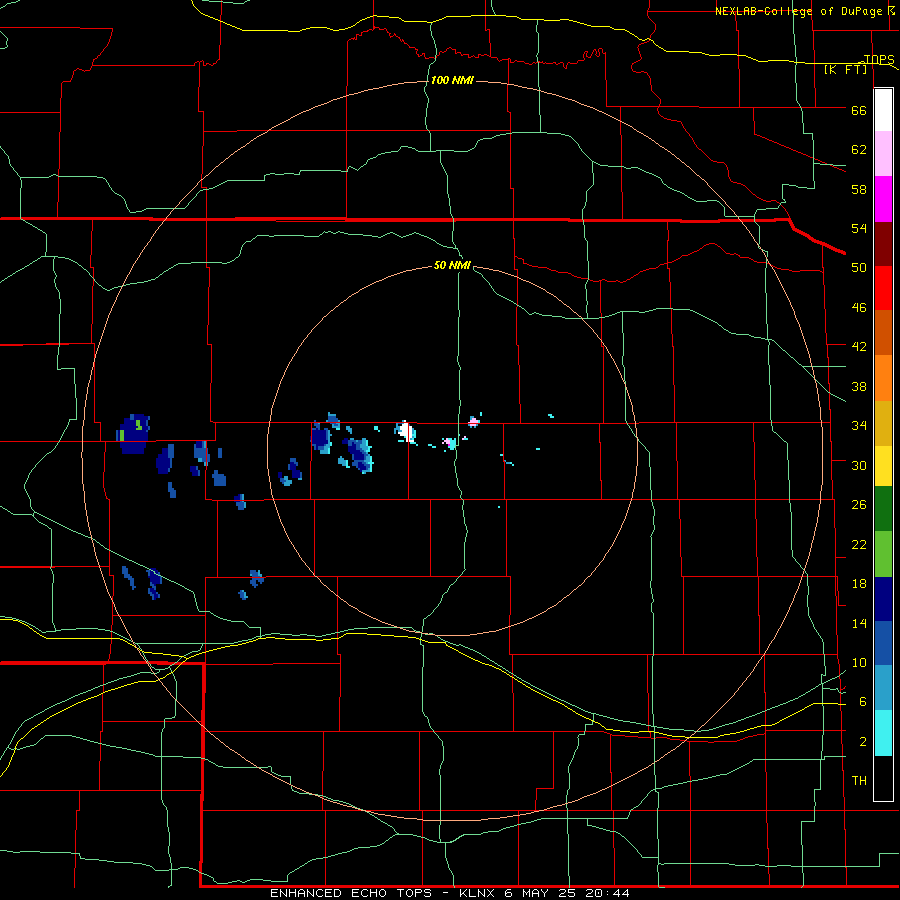Select the gold legend swatch near 34
Viewport: 900px width, 900px height.
coord(883,423)
